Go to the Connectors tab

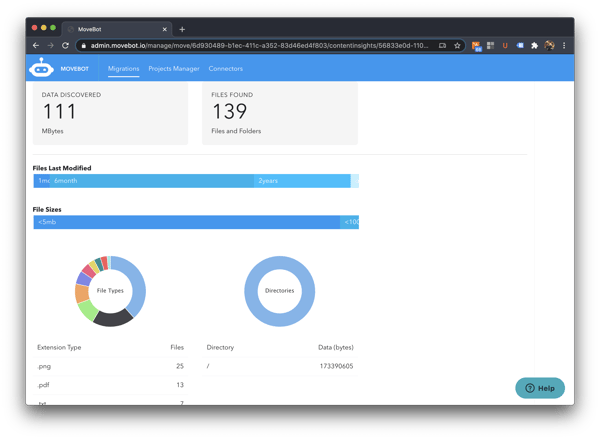225,69
